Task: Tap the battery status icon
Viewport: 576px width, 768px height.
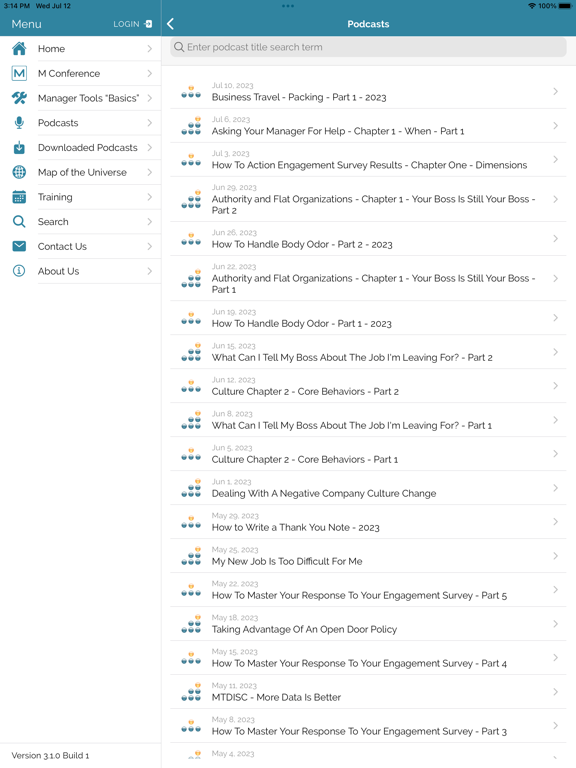Action: coord(565,6)
